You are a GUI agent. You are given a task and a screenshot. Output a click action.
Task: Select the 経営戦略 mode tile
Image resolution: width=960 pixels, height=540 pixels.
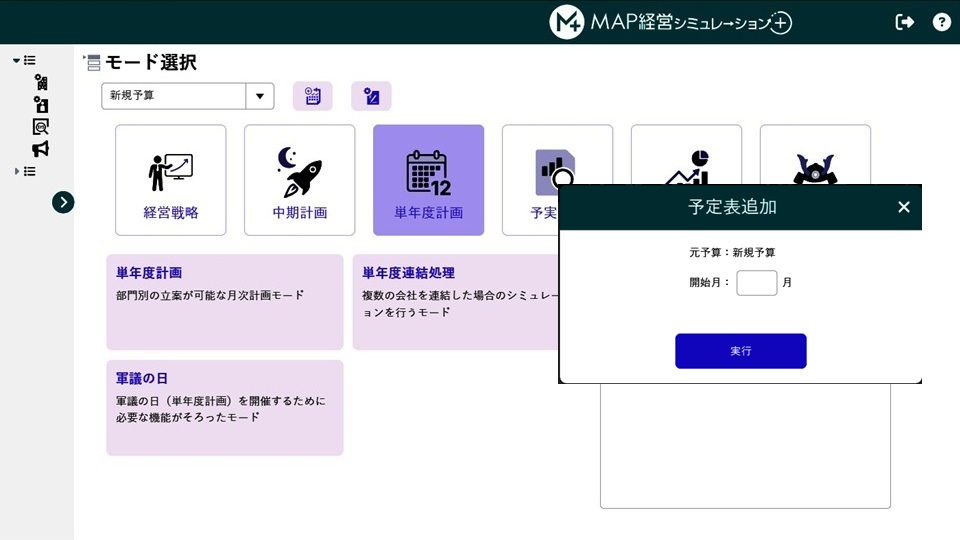coord(171,180)
